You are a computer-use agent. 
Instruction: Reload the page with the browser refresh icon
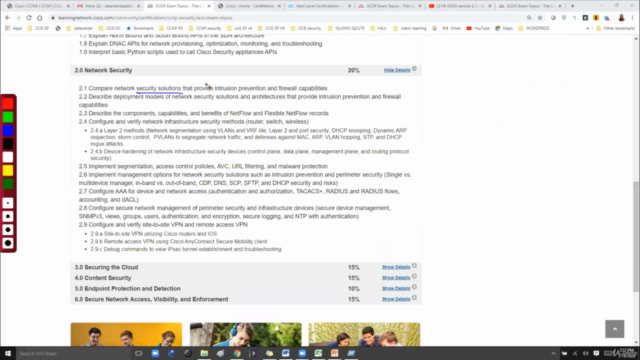click(x=29, y=18)
